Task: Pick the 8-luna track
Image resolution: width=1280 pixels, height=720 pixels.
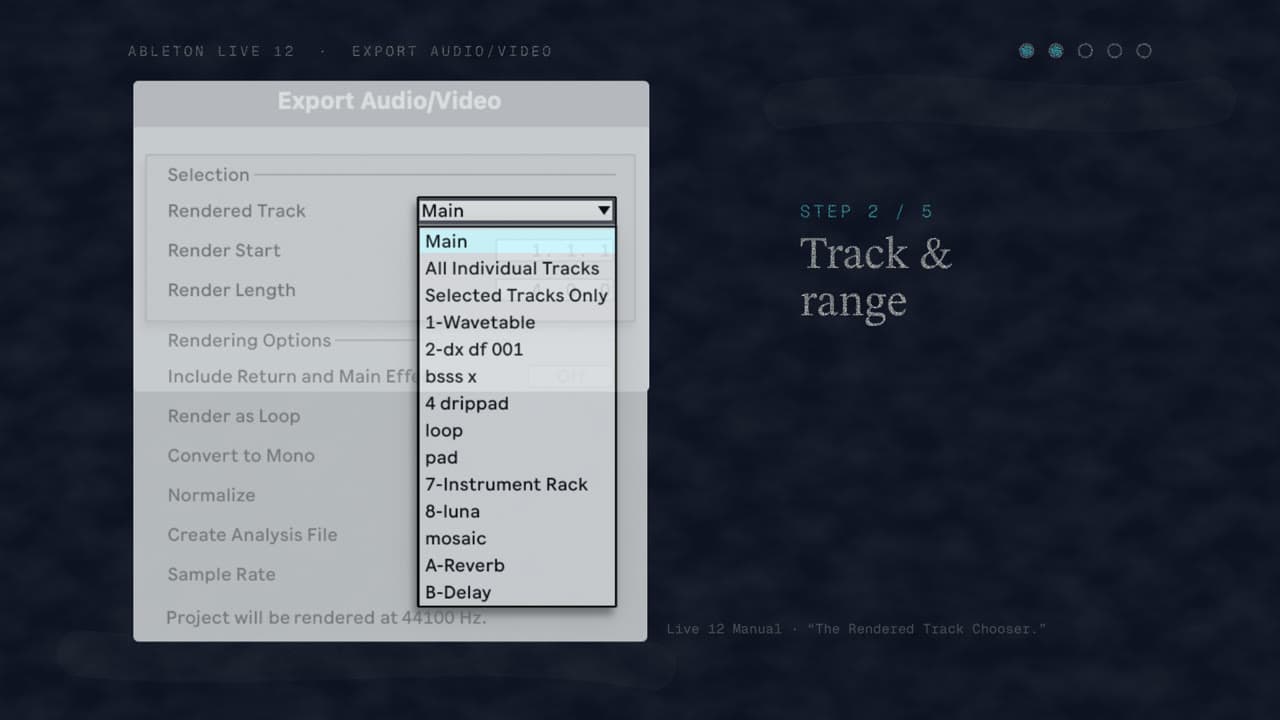Action: pos(516,511)
